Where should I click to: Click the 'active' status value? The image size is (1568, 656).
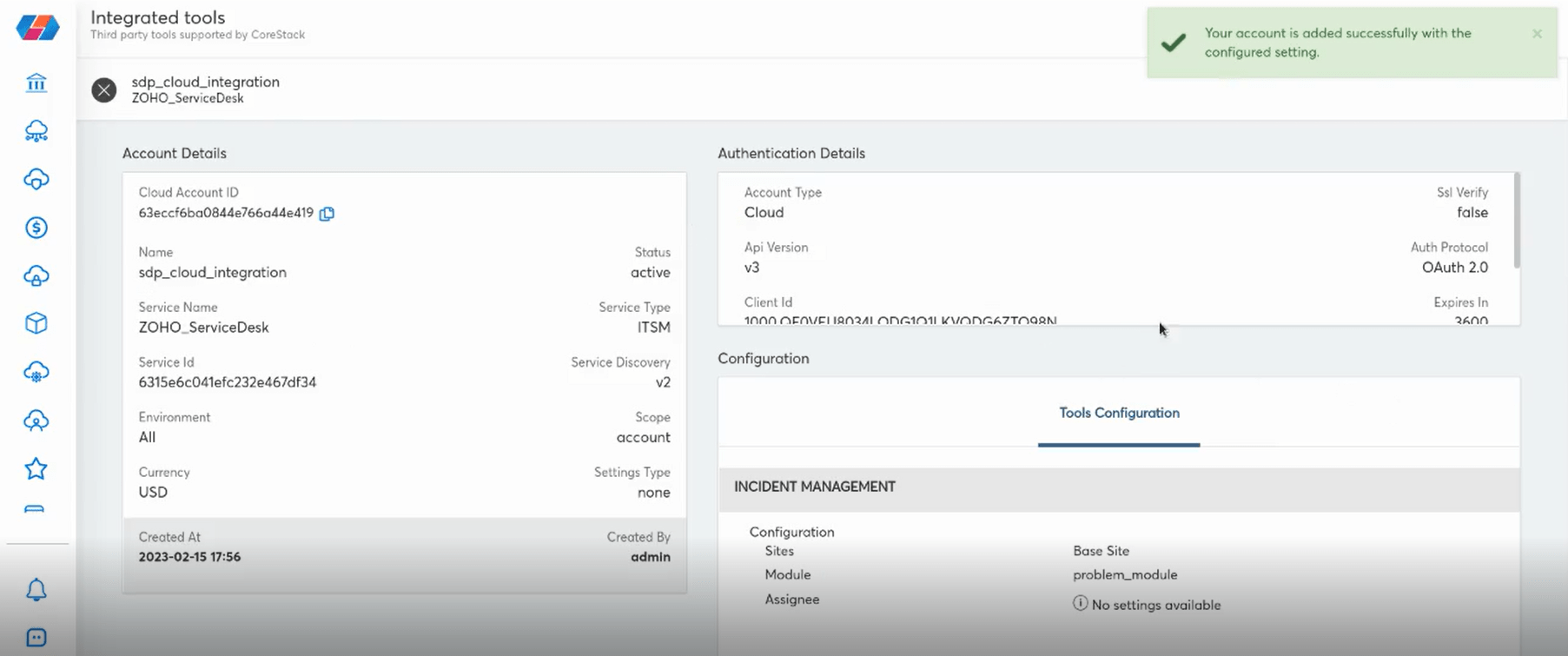tap(651, 273)
